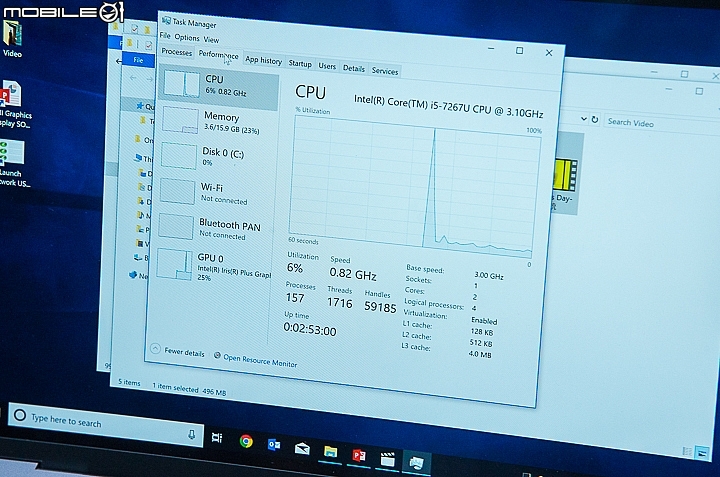
Task: Switch to the Processes tab
Action: 177,52
